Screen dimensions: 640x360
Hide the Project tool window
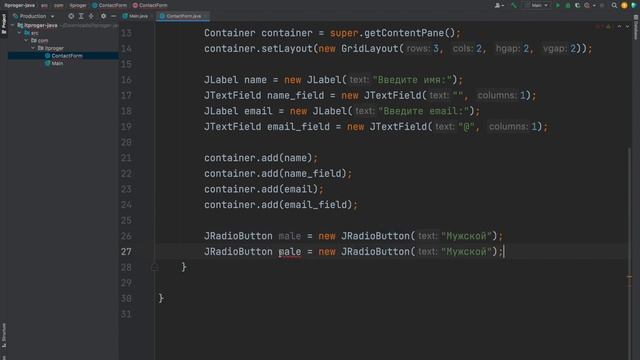click(x=113, y=16)
